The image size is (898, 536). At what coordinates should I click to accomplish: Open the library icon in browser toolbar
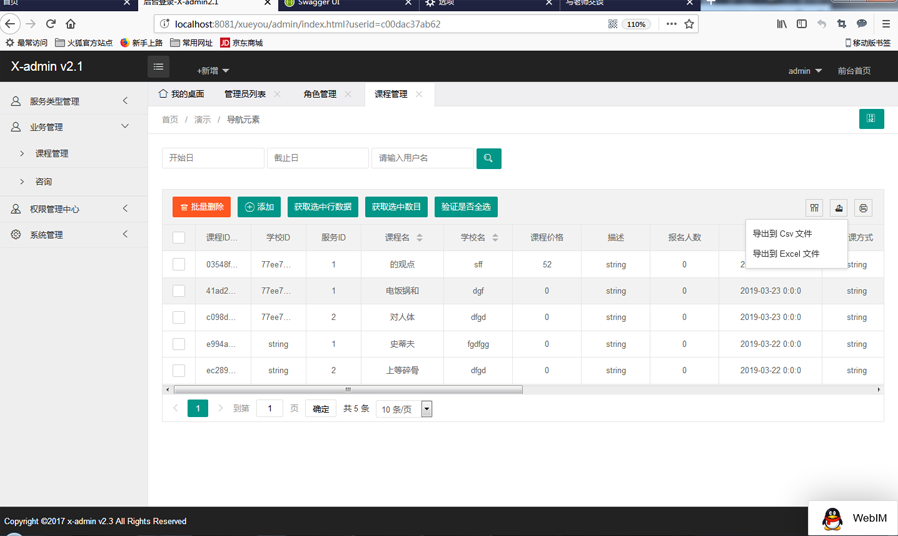tap(782, 24)
